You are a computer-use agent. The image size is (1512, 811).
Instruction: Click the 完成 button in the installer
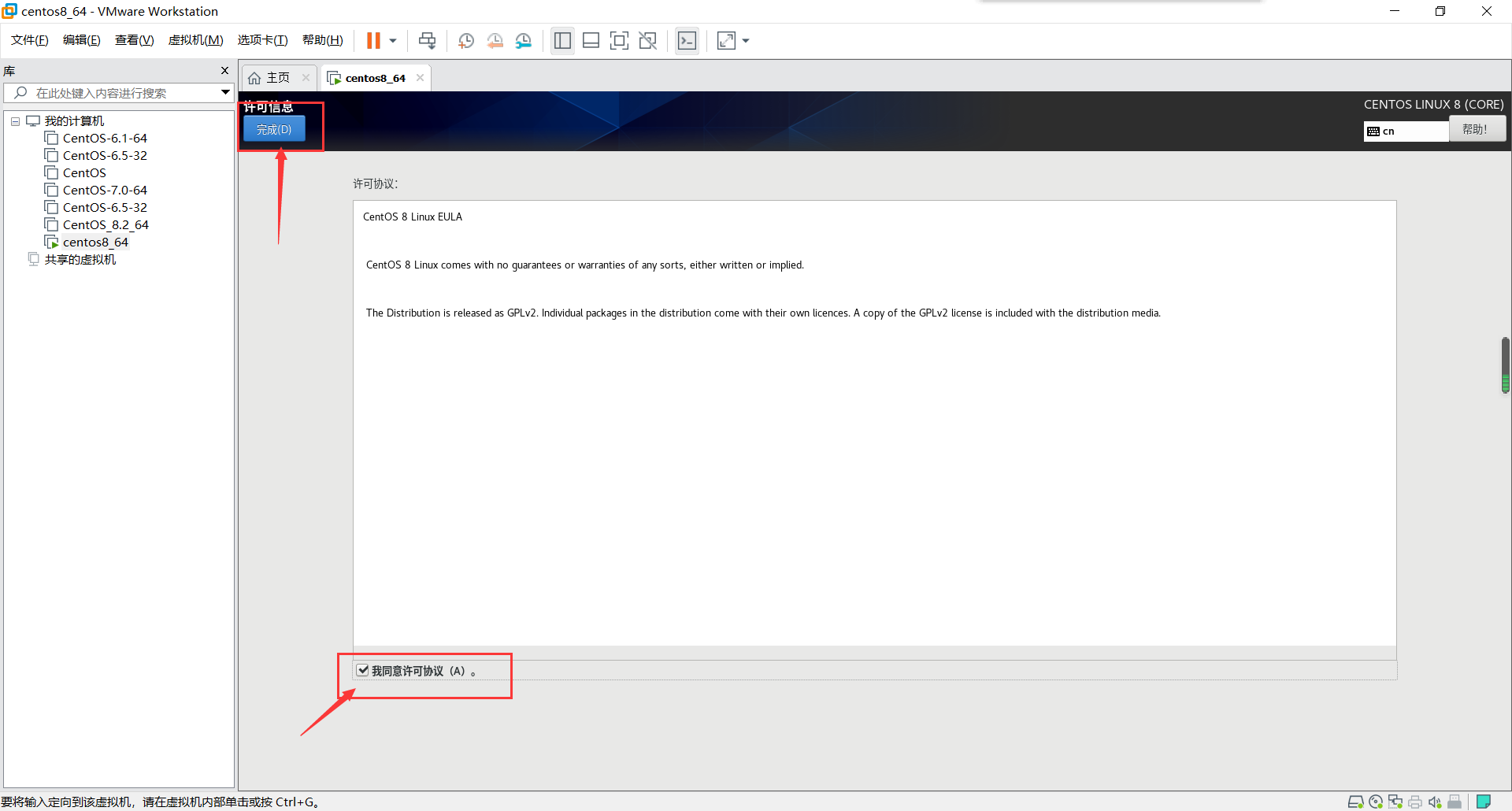(273, 129)
